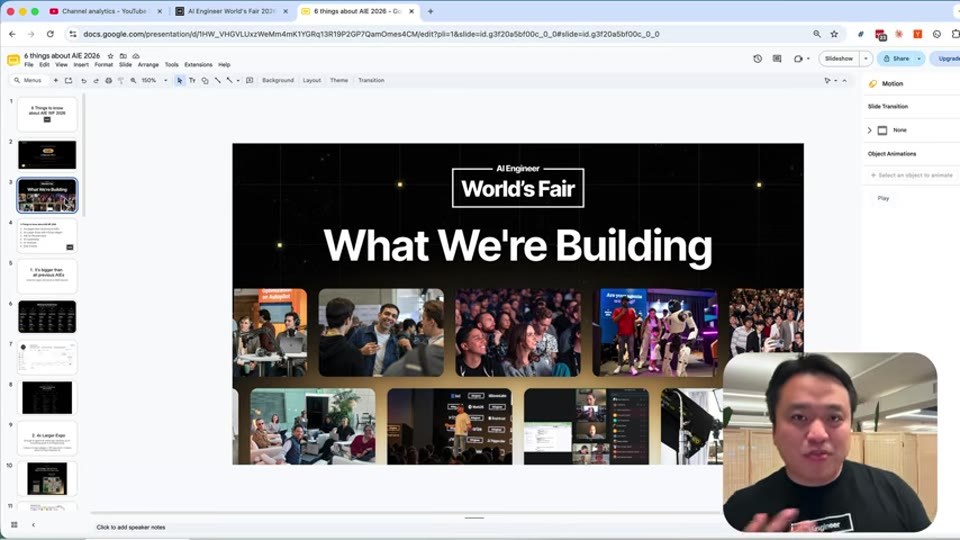Open the Insert menu

(x=81, y=64)
